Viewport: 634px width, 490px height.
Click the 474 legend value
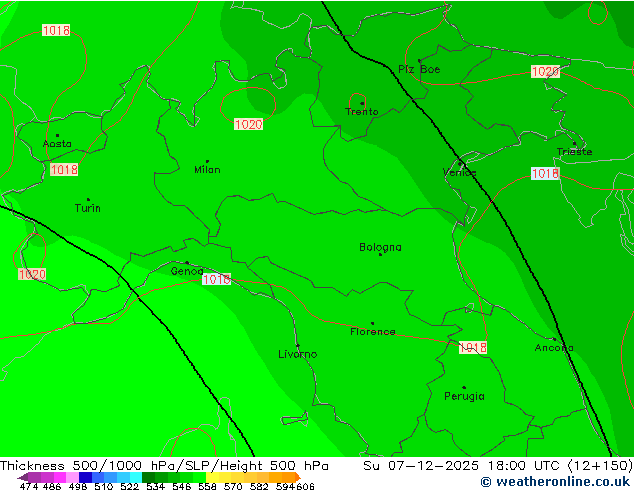point(28,486)
